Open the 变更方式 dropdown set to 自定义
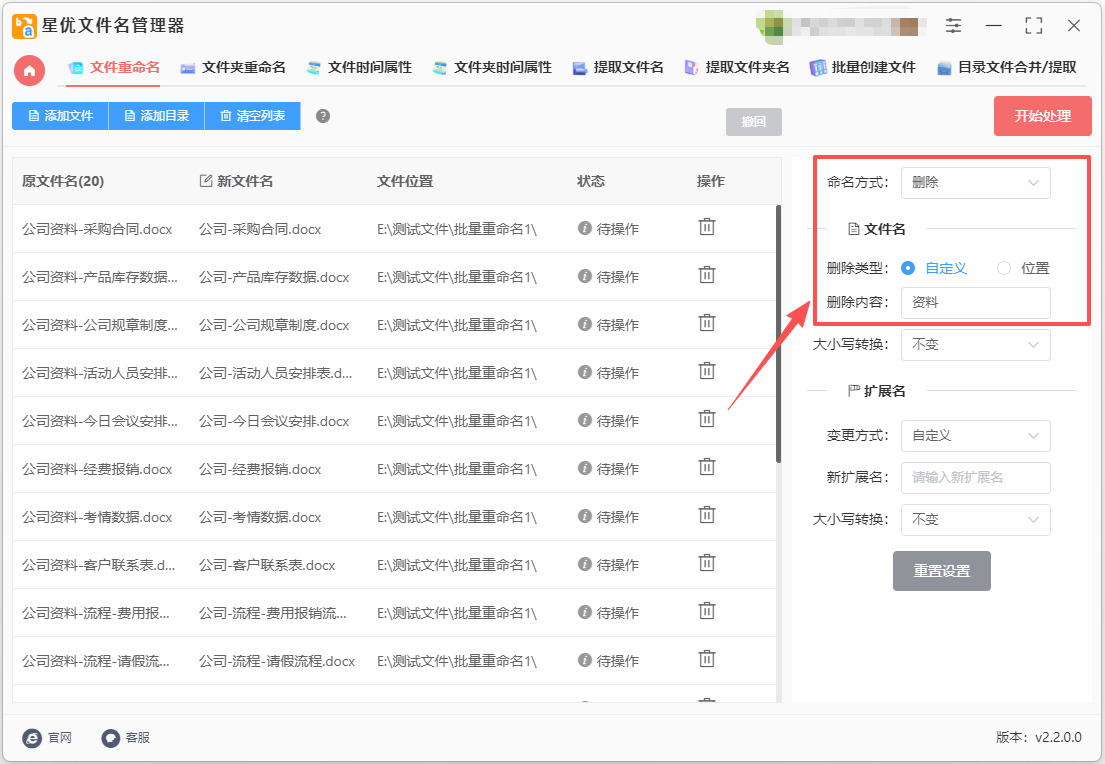The image size is (1105, 764). [x=975, y=436]
